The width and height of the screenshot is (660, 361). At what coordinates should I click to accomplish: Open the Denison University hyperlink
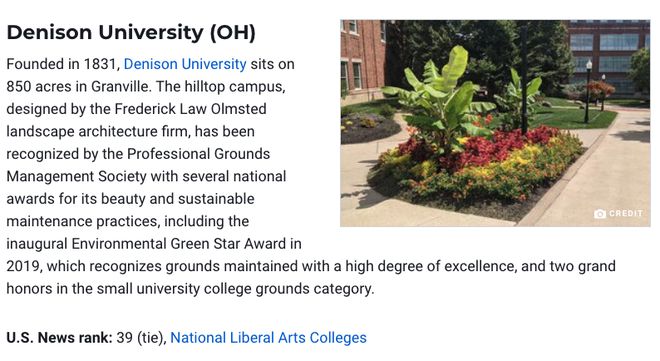coord(185,64)
